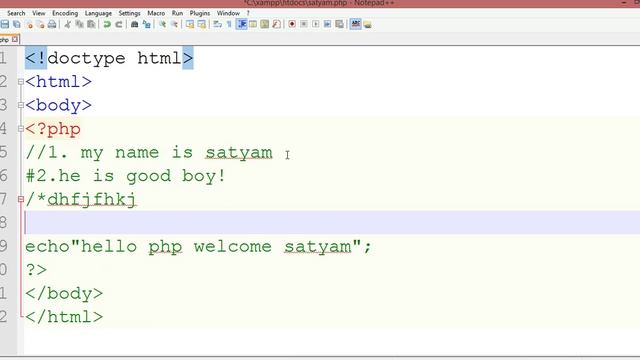This screenshot has height=360, width=640.
Task: Open the Run menu
Action: (177, 13)
